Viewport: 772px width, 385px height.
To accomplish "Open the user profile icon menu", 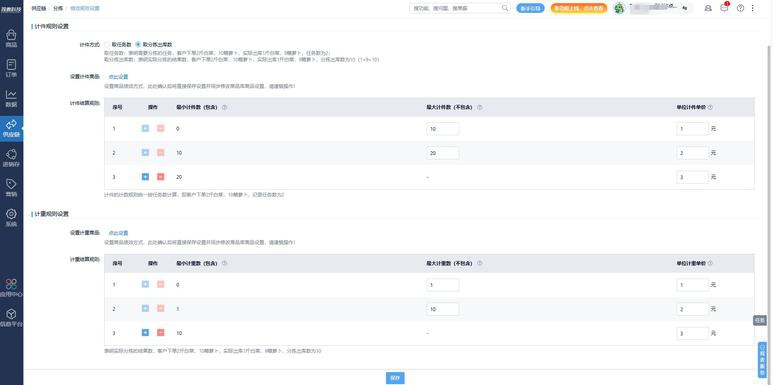I will tap(708, 8).
